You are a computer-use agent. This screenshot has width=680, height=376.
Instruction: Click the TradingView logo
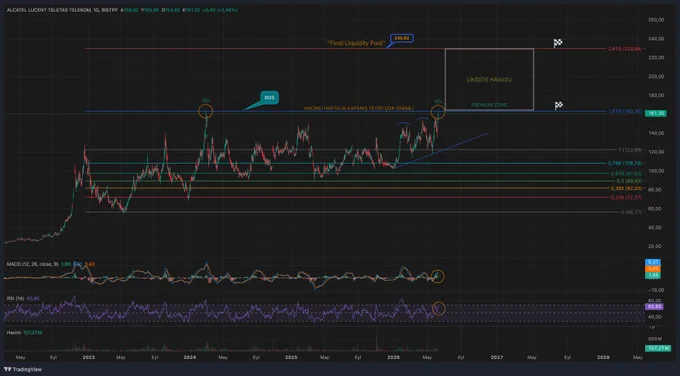pyautogui.click(x=23, y=369)
